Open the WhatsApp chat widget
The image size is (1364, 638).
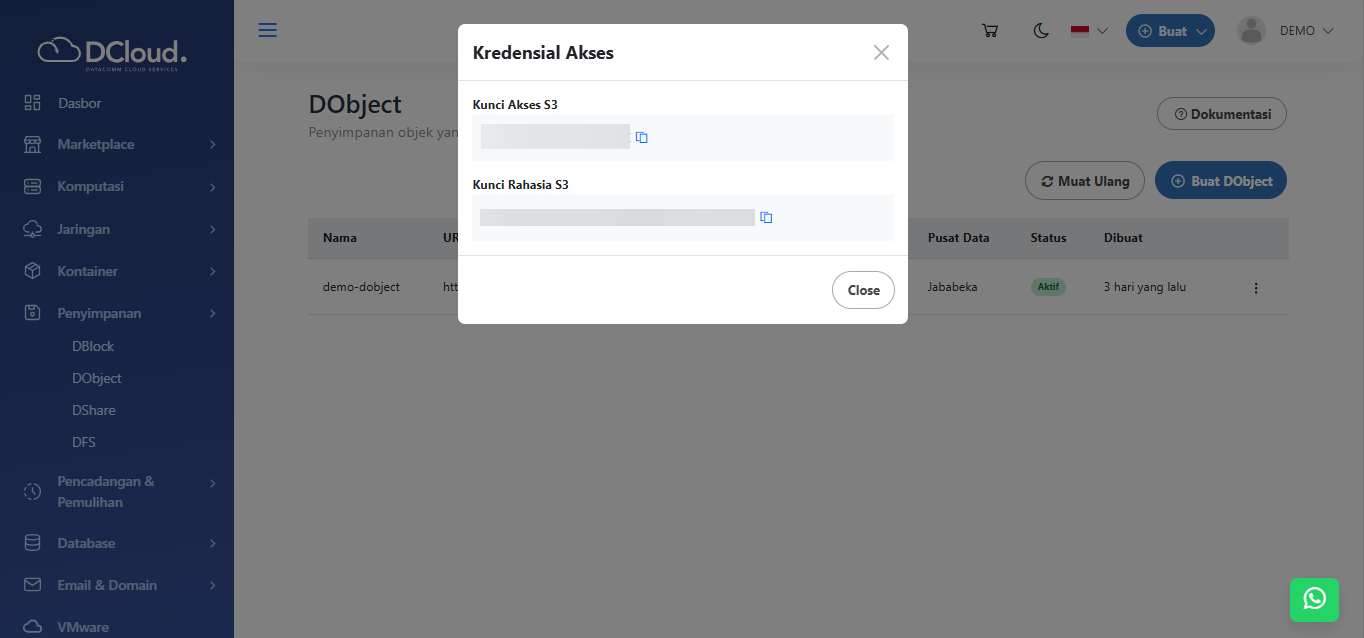1314,599
